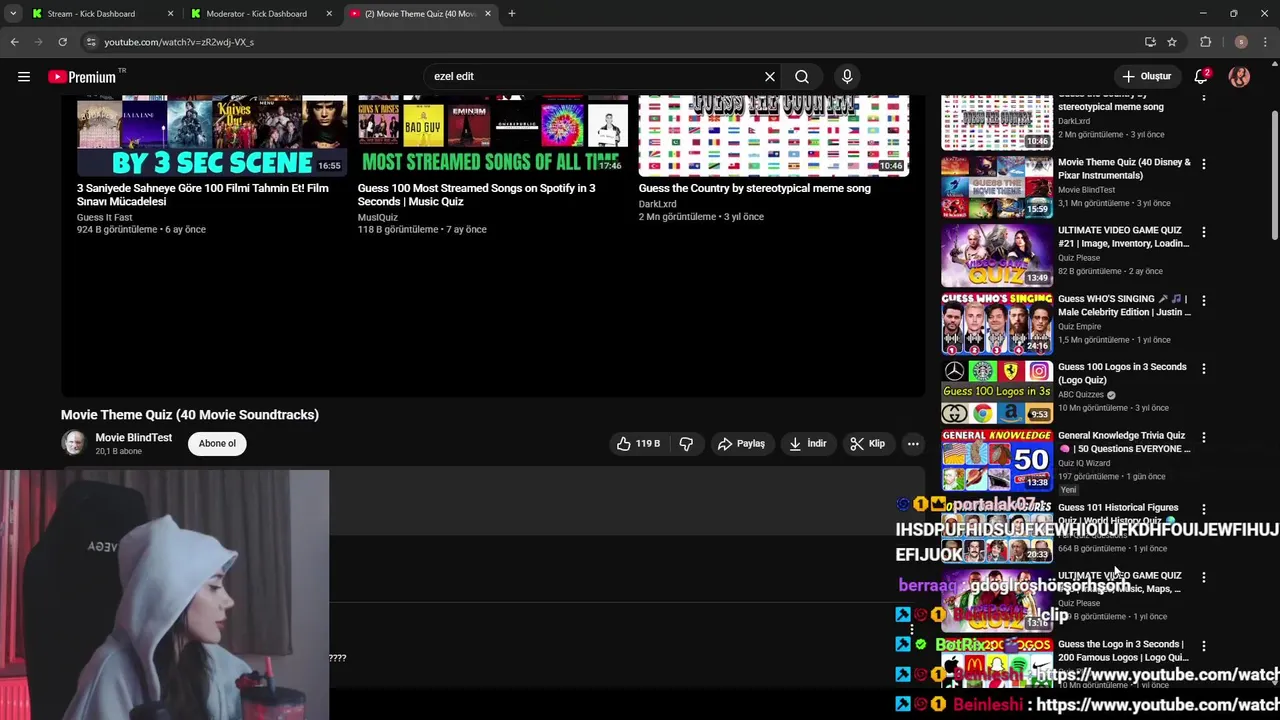
Task: Open new browser tab with plus
Action: (512, 14)
